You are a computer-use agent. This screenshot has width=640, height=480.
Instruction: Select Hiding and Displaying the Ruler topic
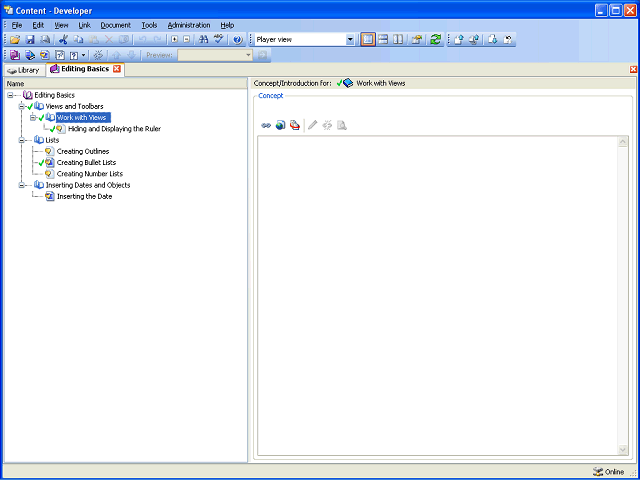point(114,129)
